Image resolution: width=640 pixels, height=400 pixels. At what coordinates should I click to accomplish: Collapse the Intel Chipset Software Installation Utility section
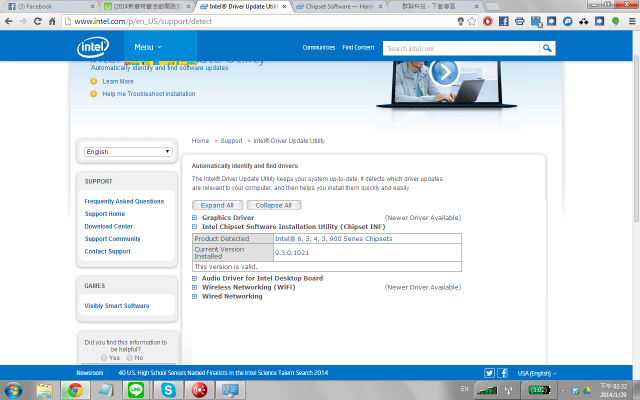[194, 227]
